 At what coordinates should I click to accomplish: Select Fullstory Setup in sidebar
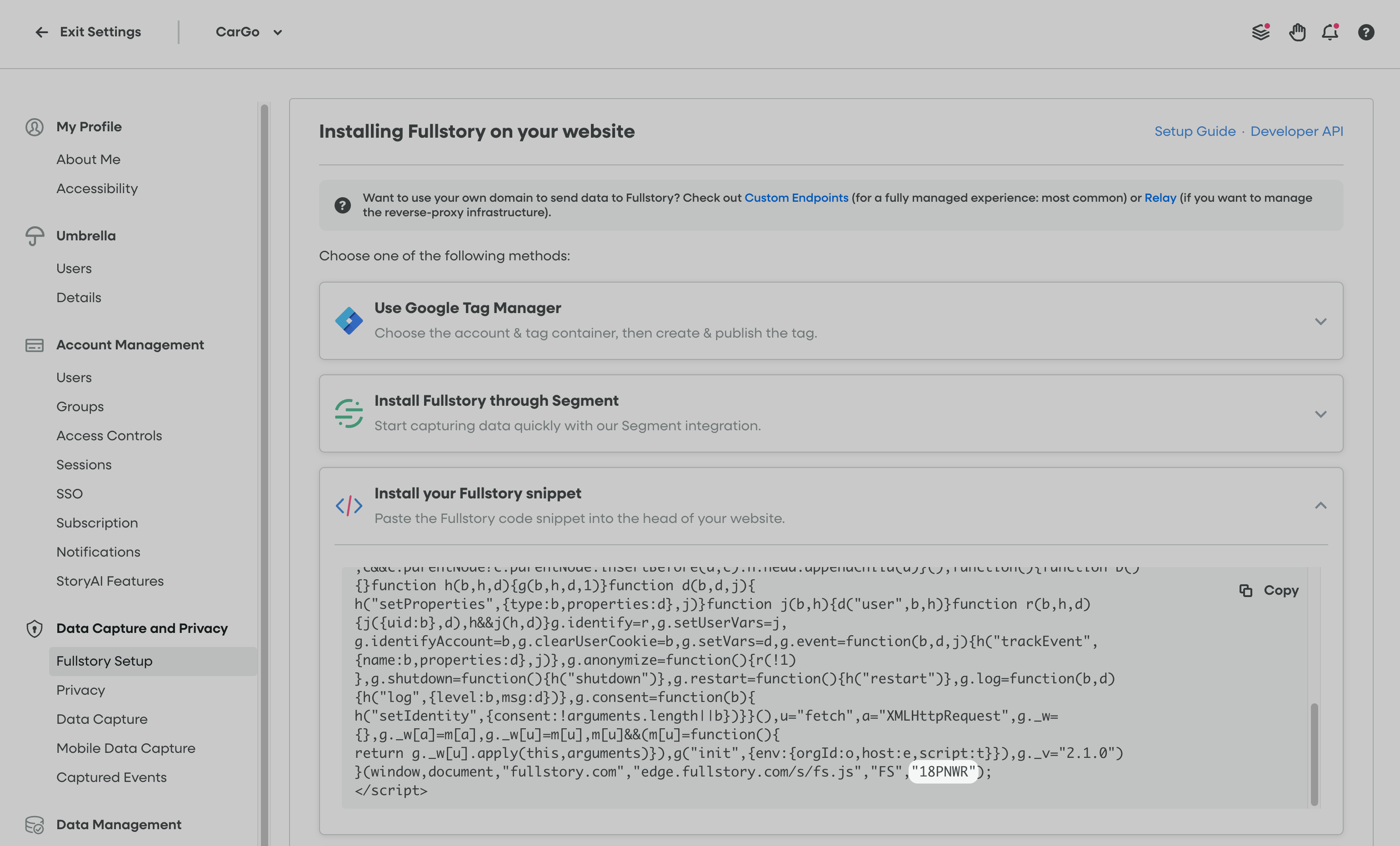(154, 662)
